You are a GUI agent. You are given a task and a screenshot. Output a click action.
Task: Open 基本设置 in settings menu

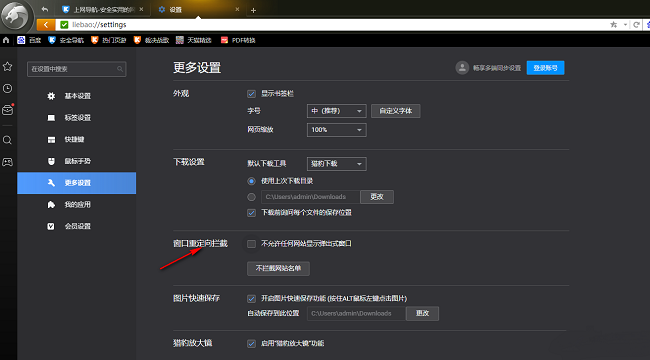coord(77,96)
